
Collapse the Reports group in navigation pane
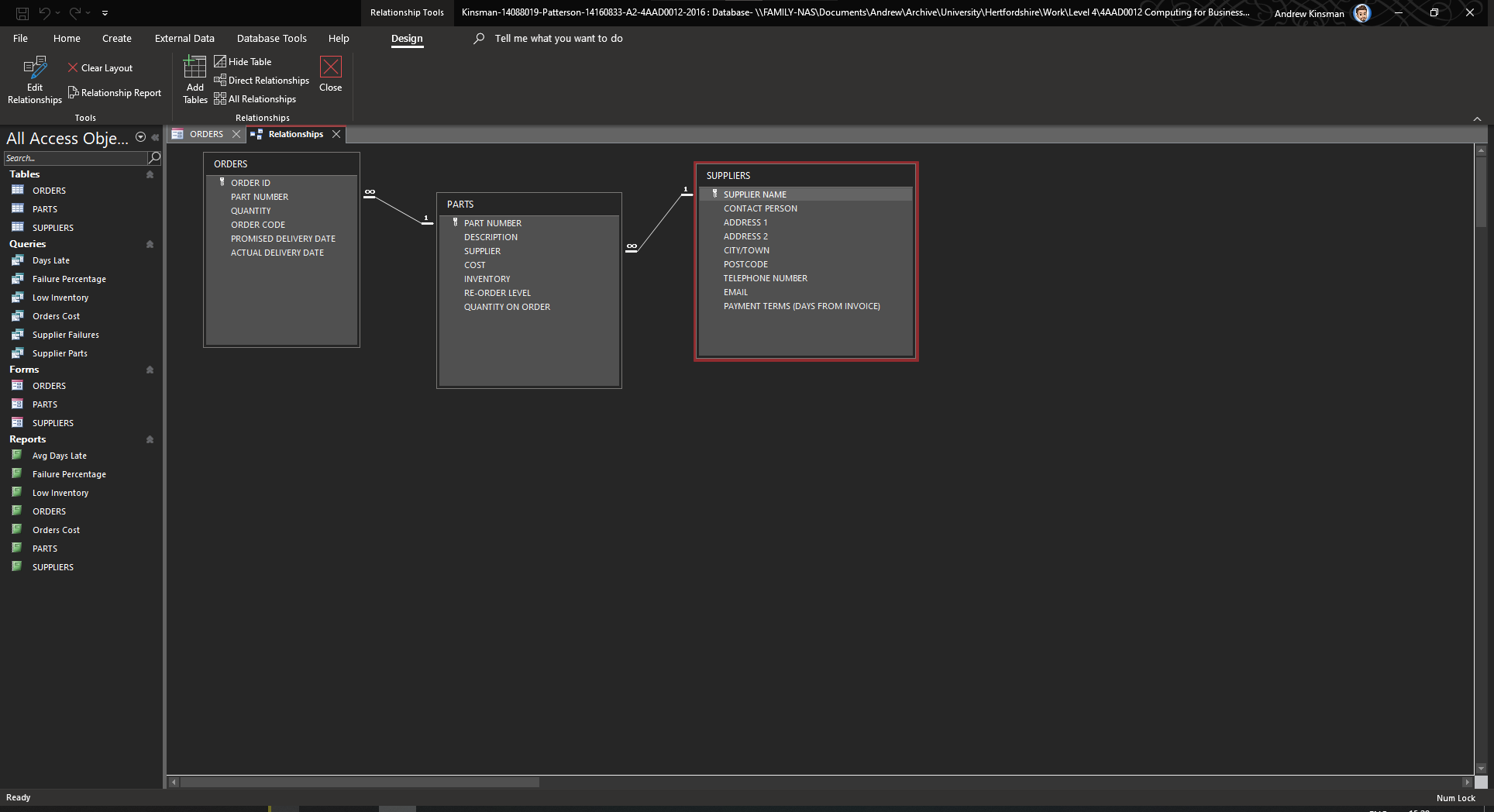(x=150, y=439)
